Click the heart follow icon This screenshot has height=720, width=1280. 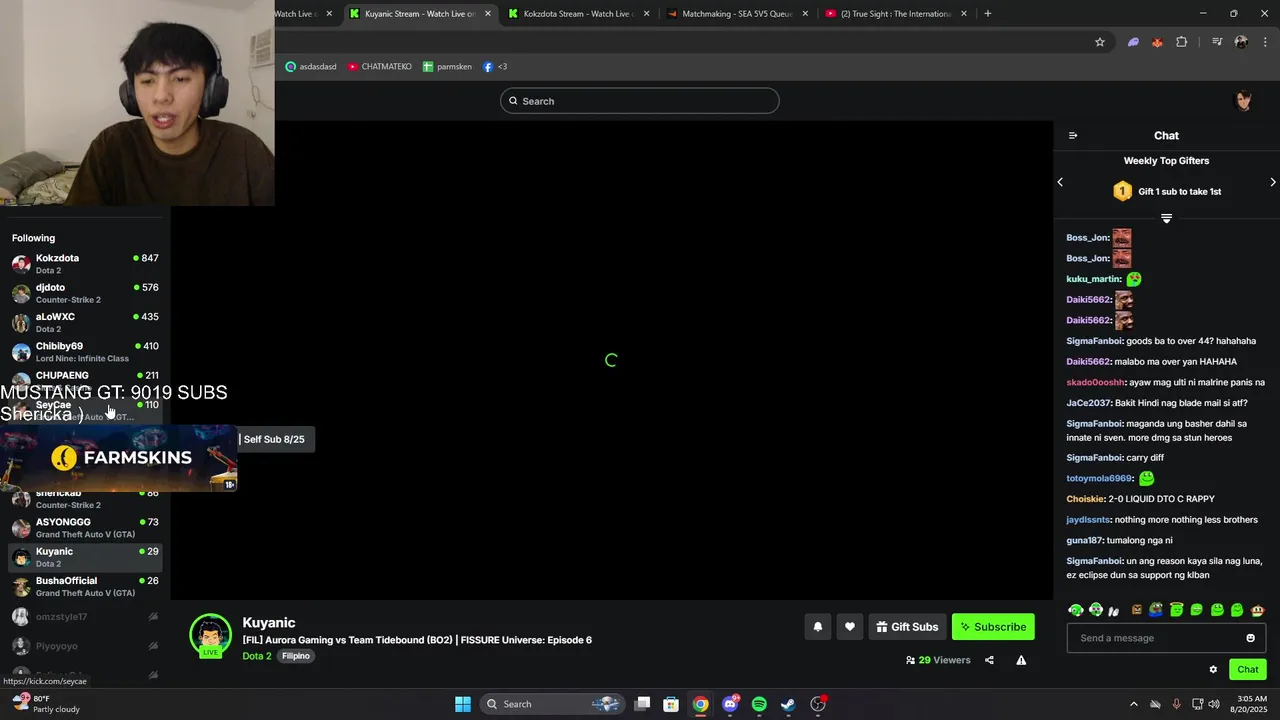tap(850, 627)
